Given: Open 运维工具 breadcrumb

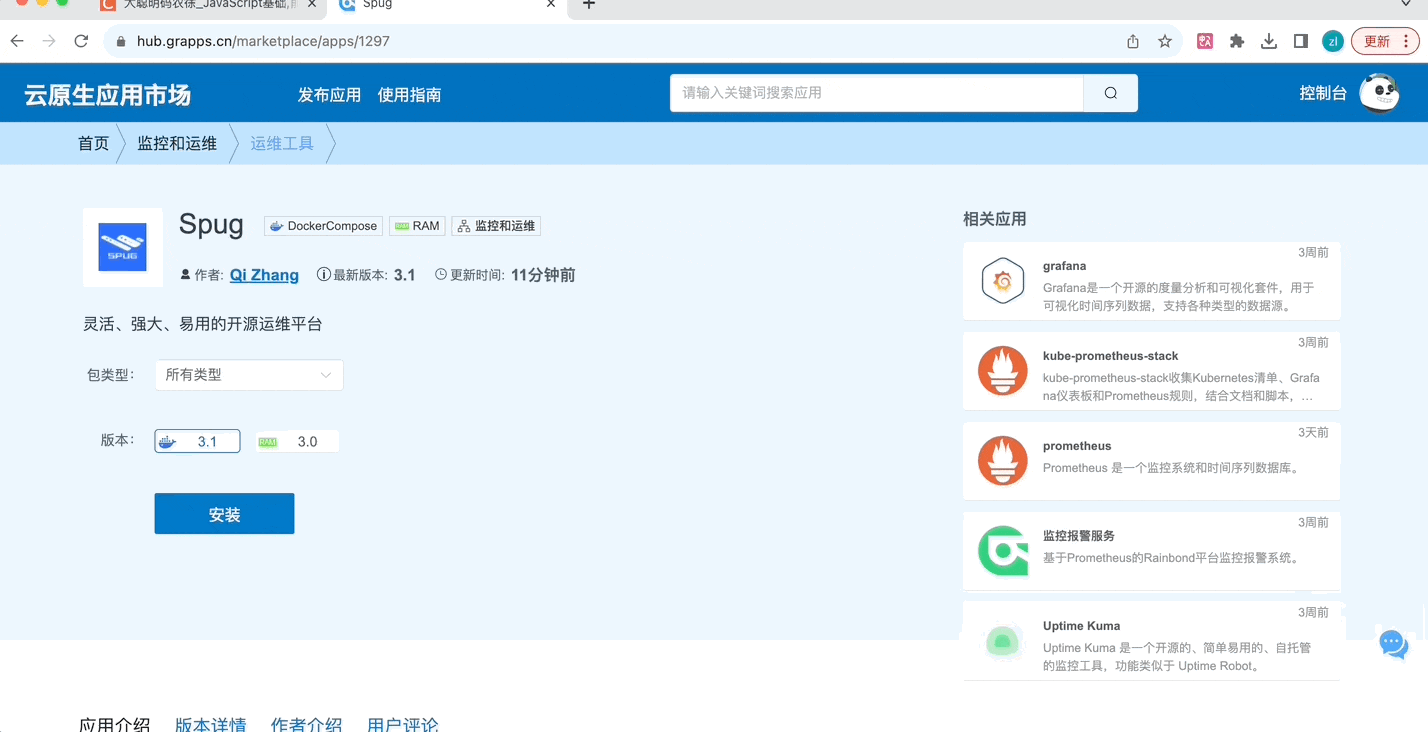Looking at the screenshot, I should pyautogui.click(x=282, y=143).
